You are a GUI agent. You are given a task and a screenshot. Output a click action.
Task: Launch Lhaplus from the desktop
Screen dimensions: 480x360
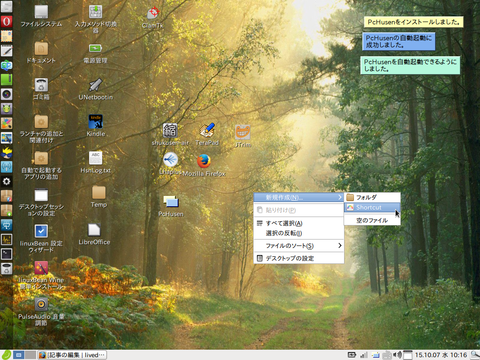[170, 161]
